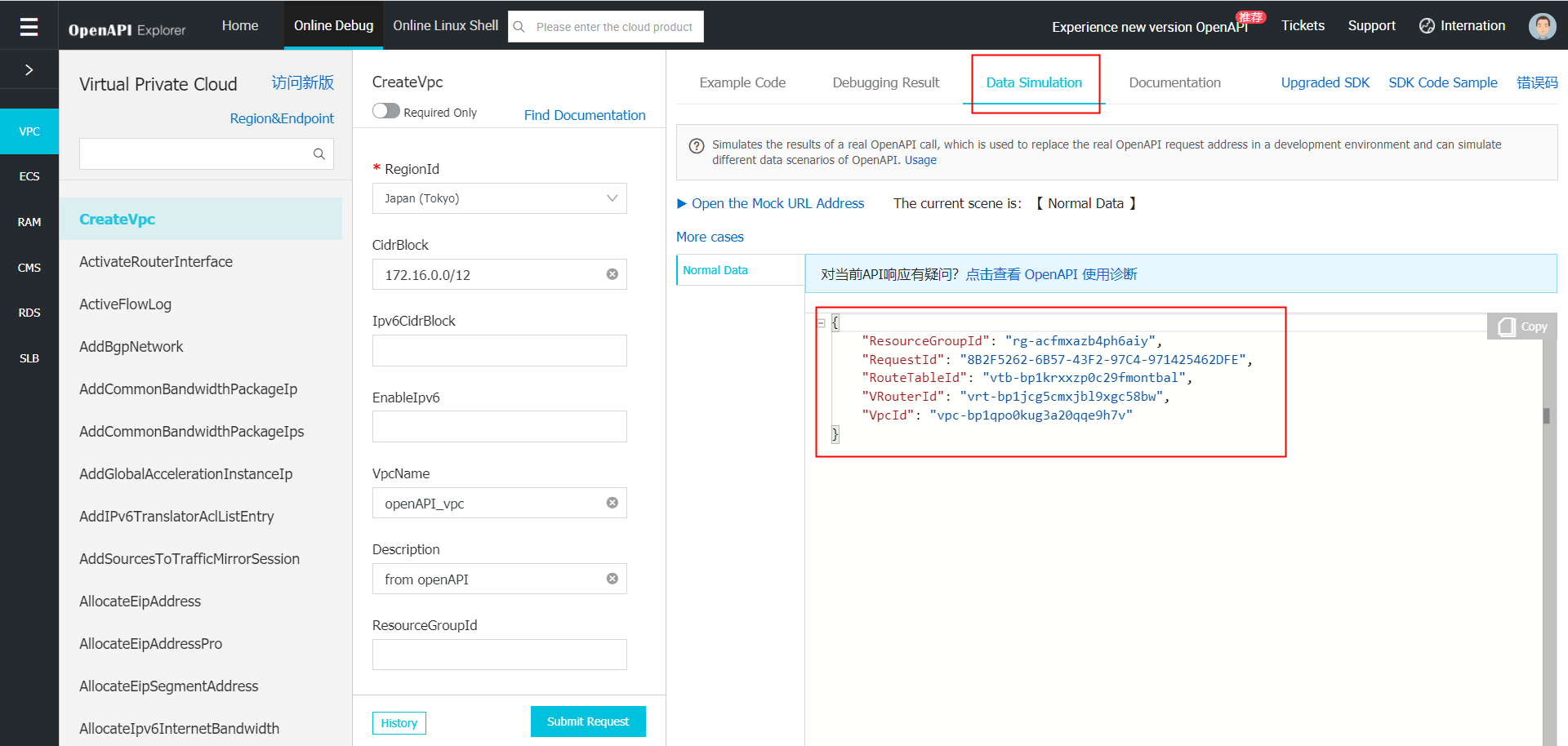This screenshot has height=746, width=1568.
Task: Open 点击查看 OpenAPI 使用诊断 link
Action: click(1051, 274)
